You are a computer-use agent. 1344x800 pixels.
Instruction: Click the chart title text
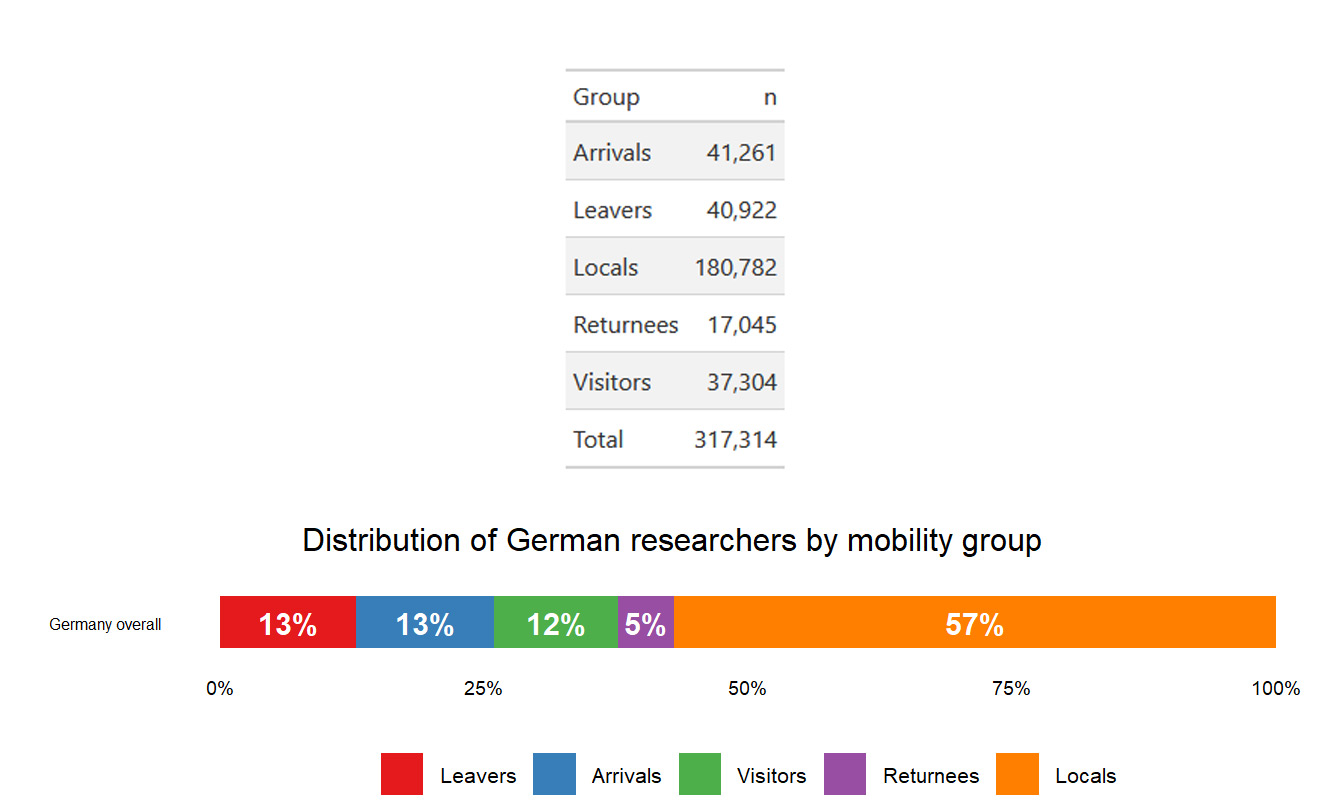pos(672,541)
